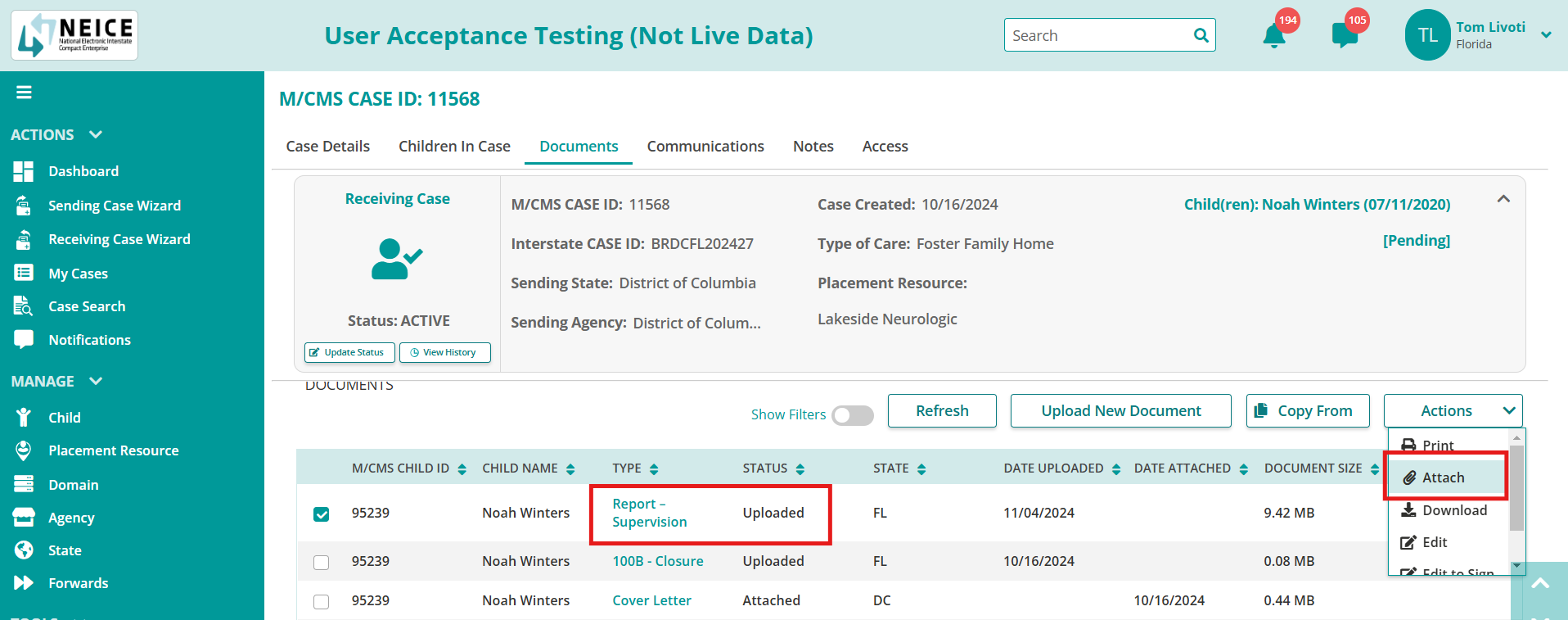
Task: Open the chat messages icon
Action: click(1345, 36)
